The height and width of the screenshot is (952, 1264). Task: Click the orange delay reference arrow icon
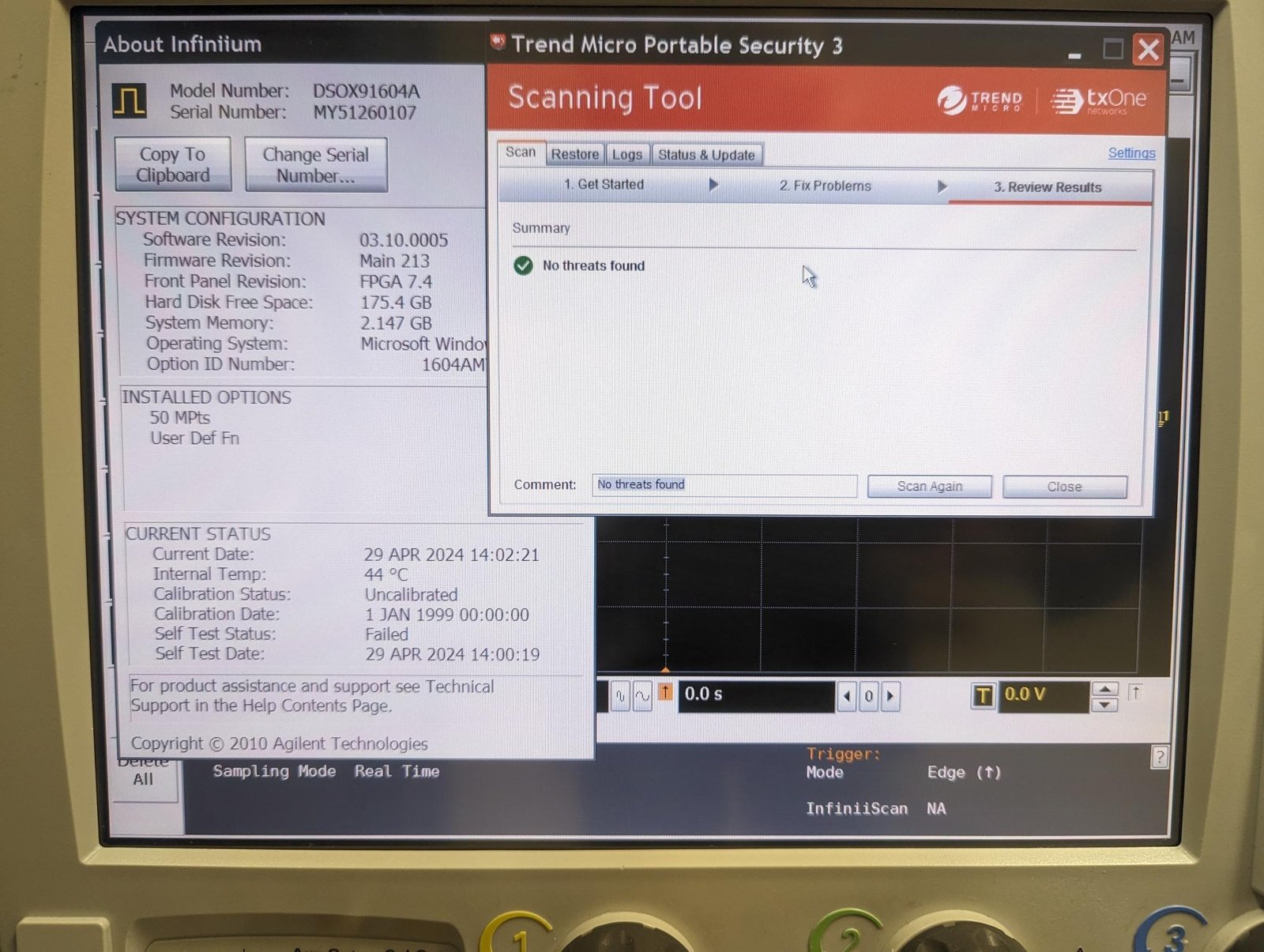point(665,693)
